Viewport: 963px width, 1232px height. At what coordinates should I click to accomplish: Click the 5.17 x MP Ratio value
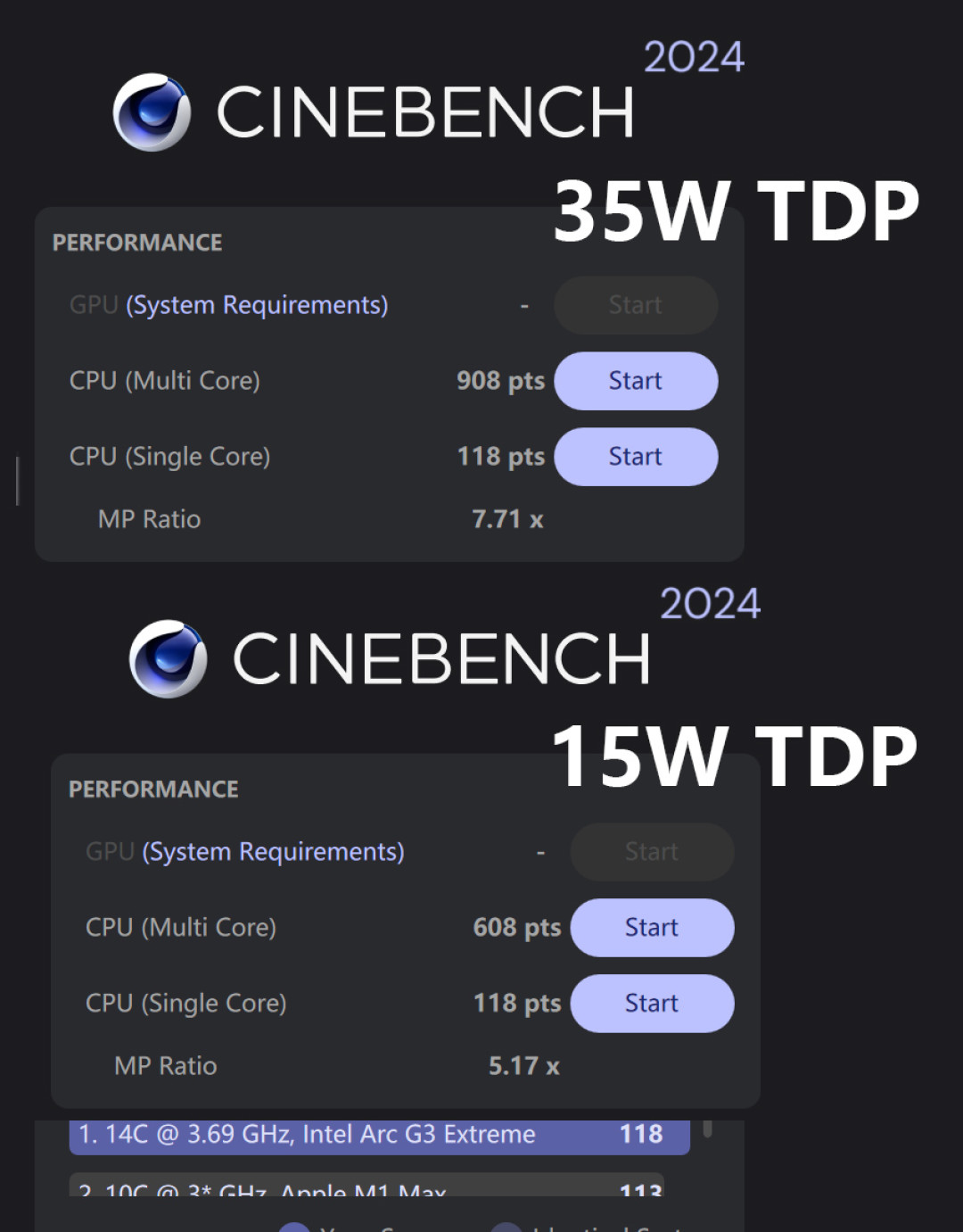pyautogui.click(x=523, y=1066)
